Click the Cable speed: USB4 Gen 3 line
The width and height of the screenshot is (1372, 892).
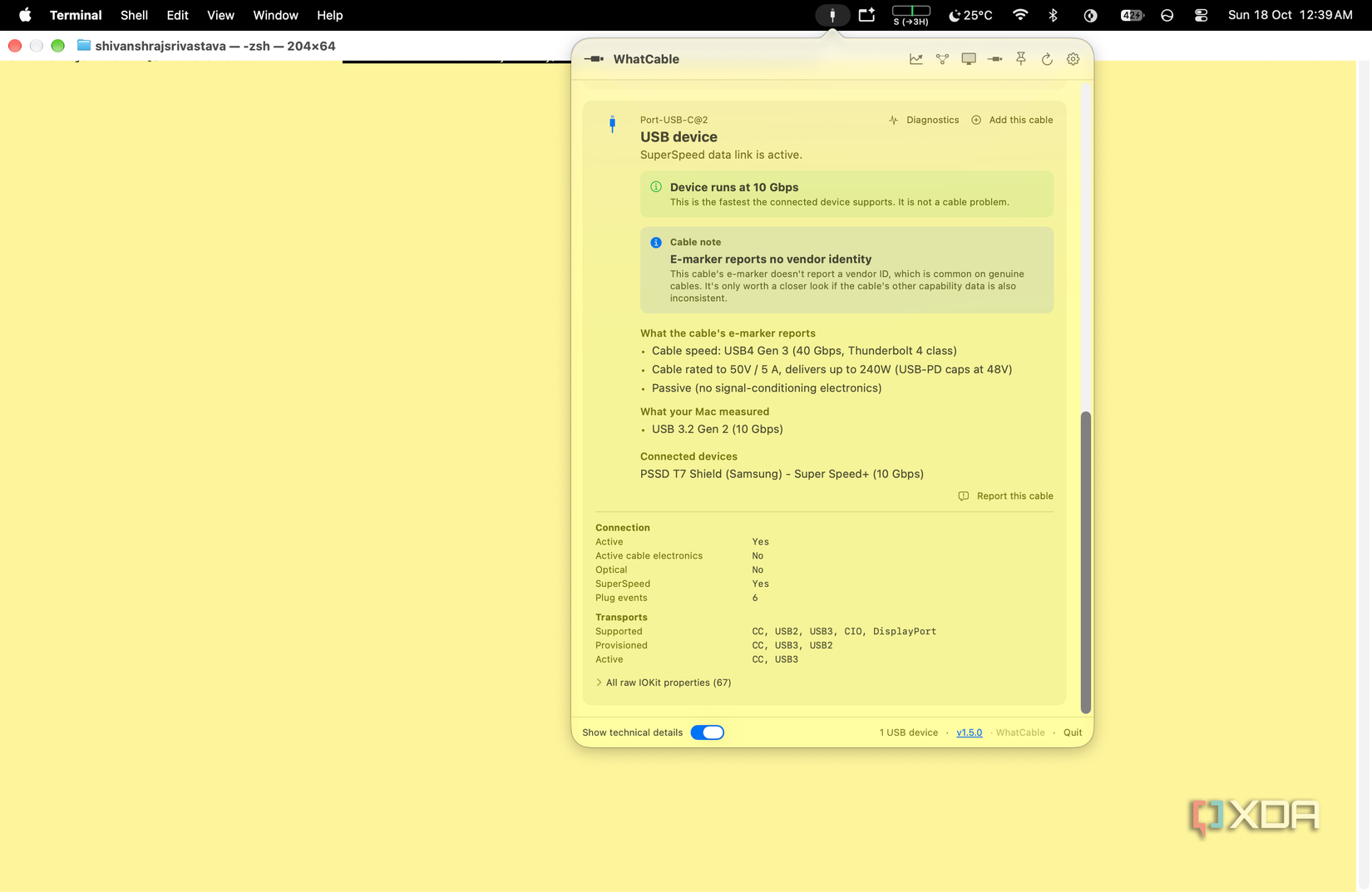pos(804,351)
